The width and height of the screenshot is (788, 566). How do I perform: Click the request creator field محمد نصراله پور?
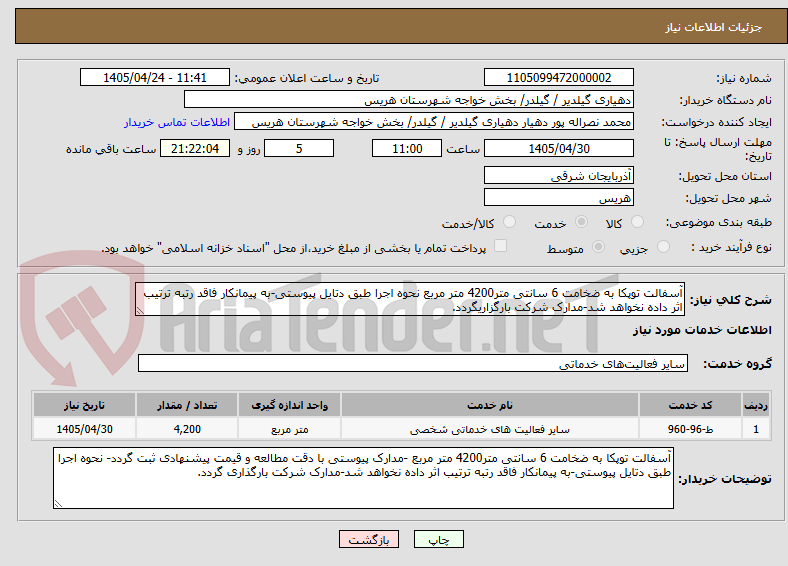click(x=434, y=122)
